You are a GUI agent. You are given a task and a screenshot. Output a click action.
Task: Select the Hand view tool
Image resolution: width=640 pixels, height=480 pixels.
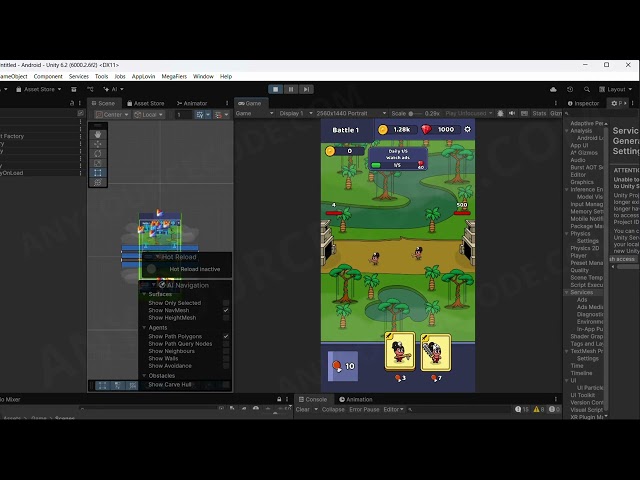[98, 134]
